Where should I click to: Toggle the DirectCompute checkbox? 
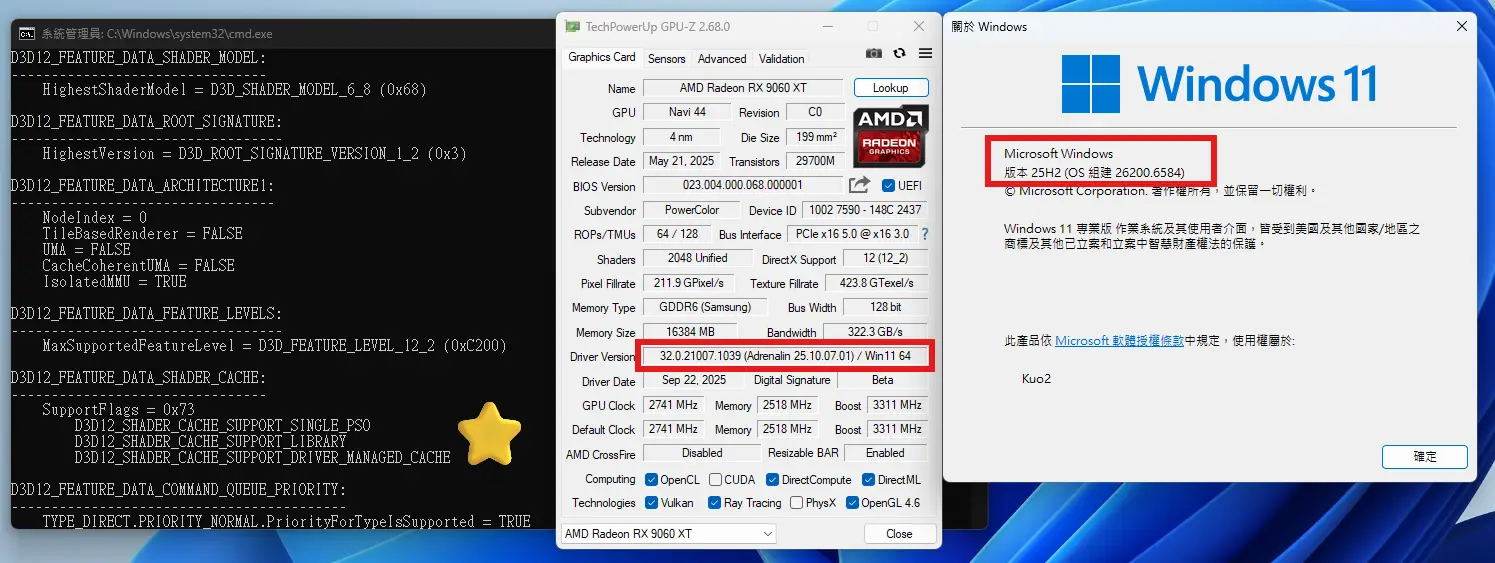(772, 480)
